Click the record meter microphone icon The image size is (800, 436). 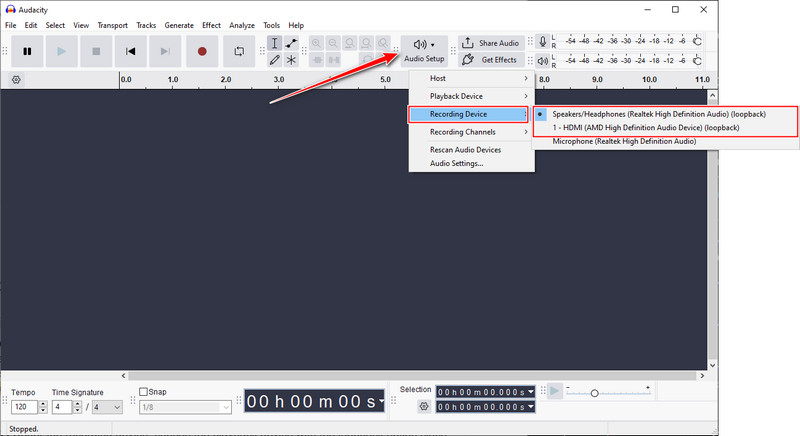[x=543, y=42]
